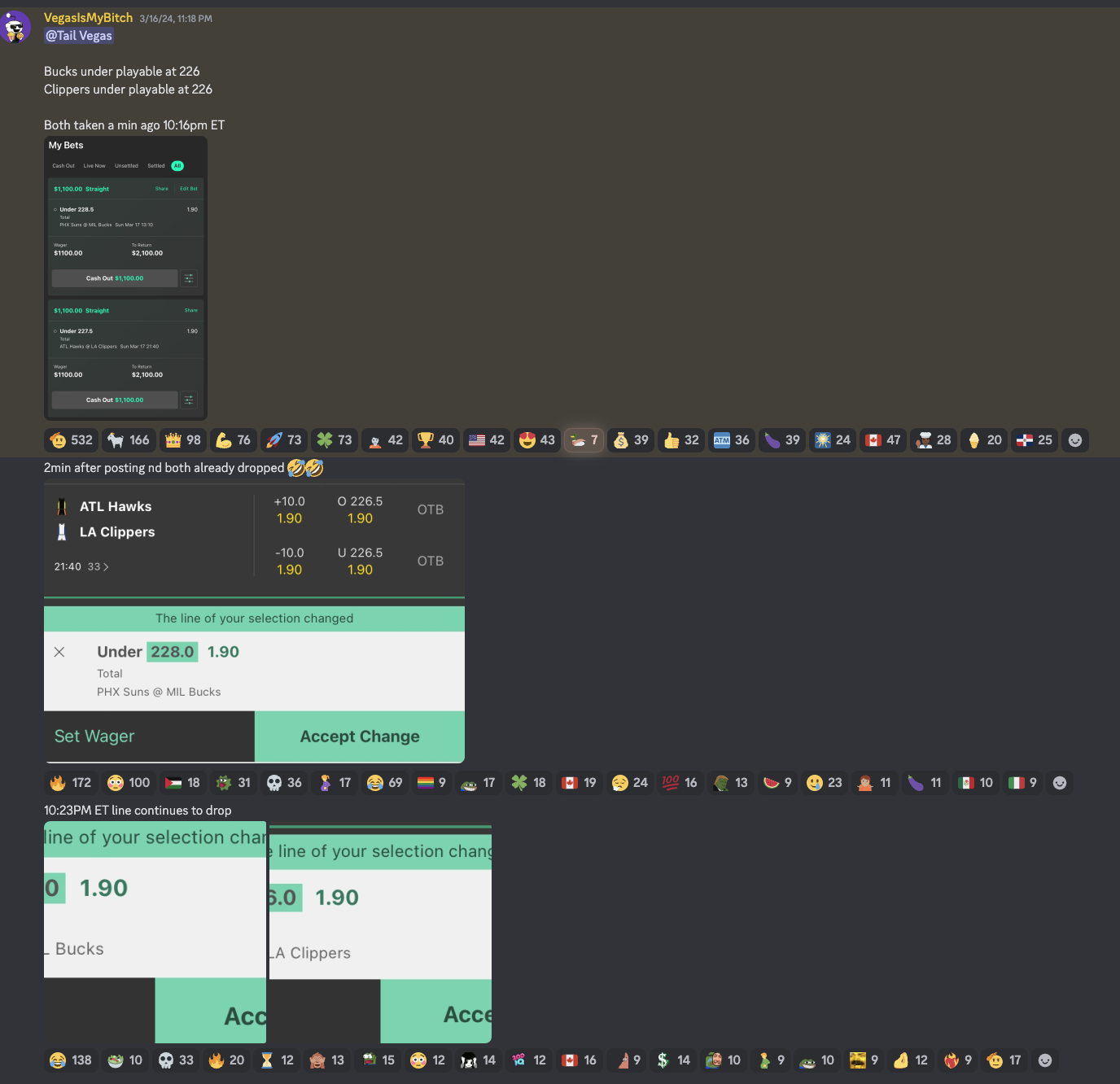Click the reaction showing count 15
The image size is (1120, 1084).
point(378,1060)
